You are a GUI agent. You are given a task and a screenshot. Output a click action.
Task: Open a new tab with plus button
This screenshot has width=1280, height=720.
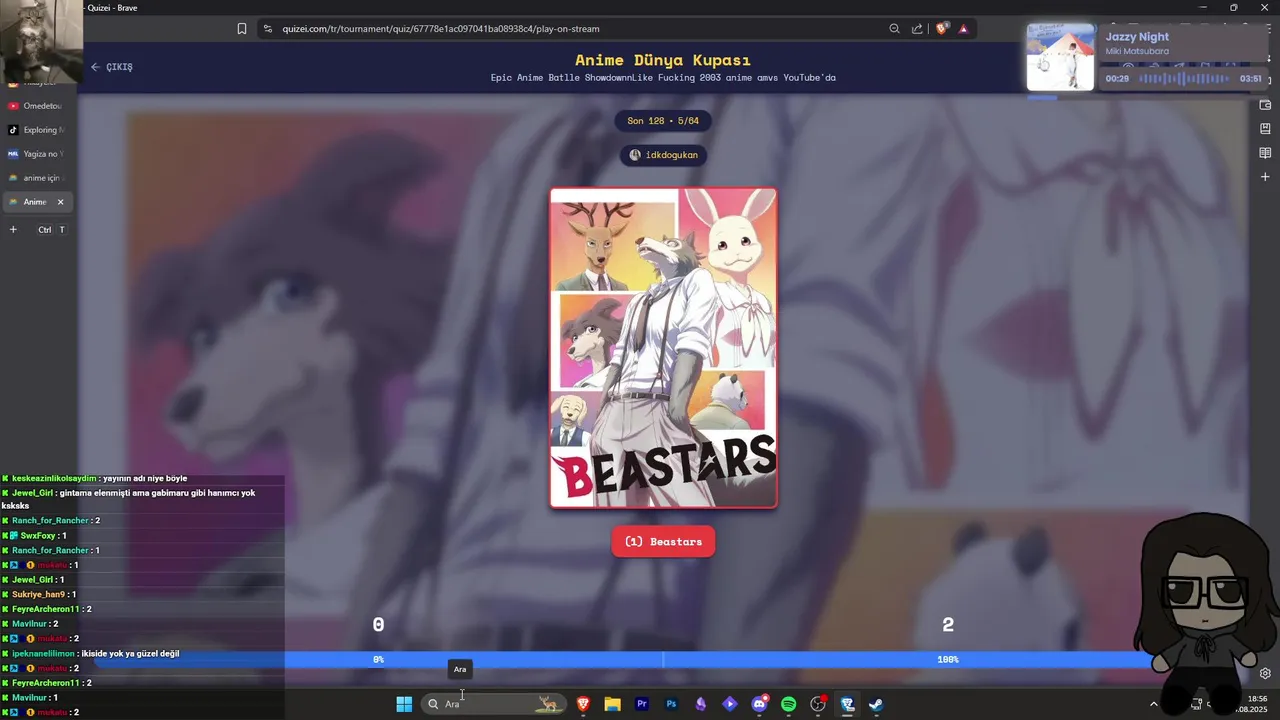(x=13, y=230)
